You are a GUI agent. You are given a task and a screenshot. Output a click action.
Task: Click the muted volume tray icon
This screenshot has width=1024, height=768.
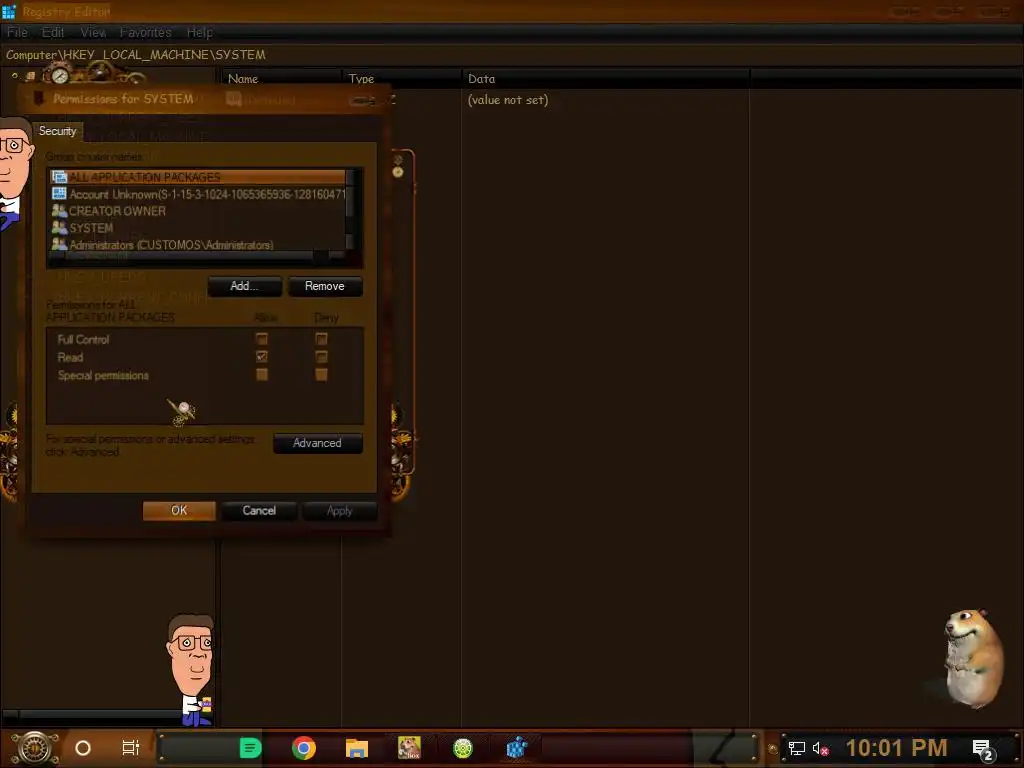coord(820,748)
